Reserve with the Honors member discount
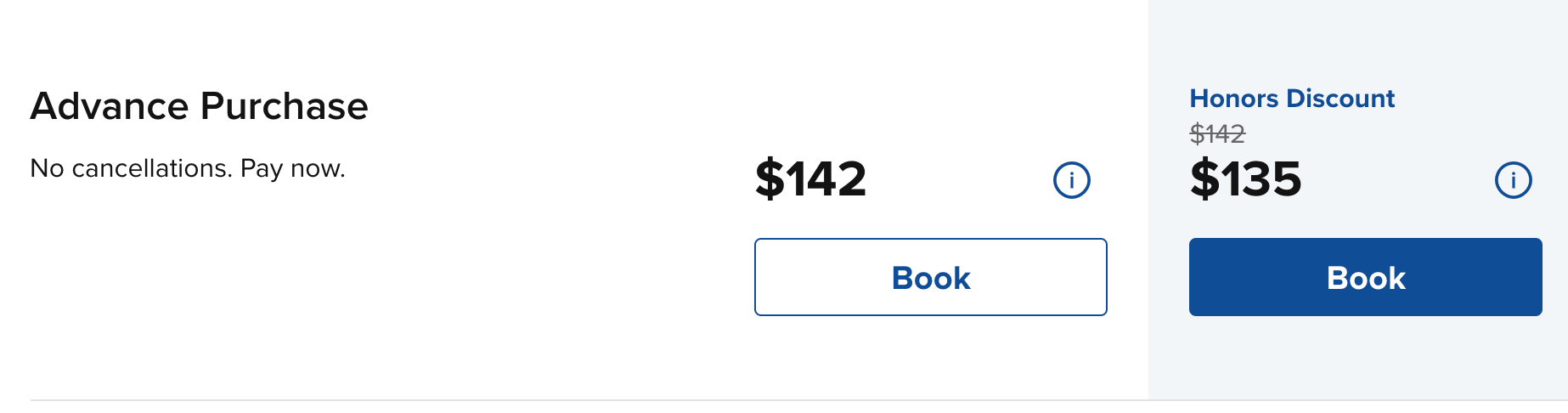Screen dimensions: 1568x413 pyautogui.click(x=1366, y=277)
